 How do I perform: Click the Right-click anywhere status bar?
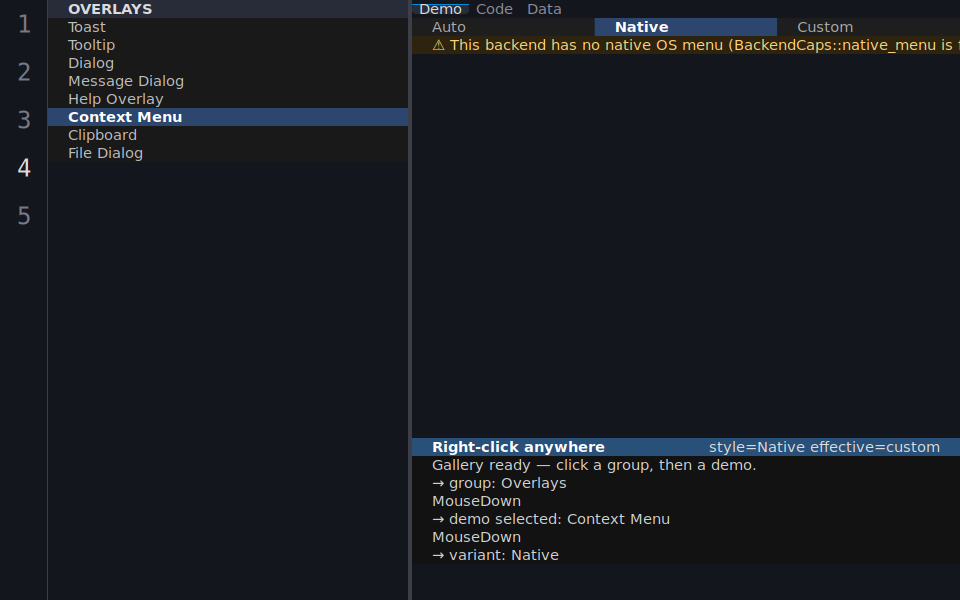(x=686, y=447)
